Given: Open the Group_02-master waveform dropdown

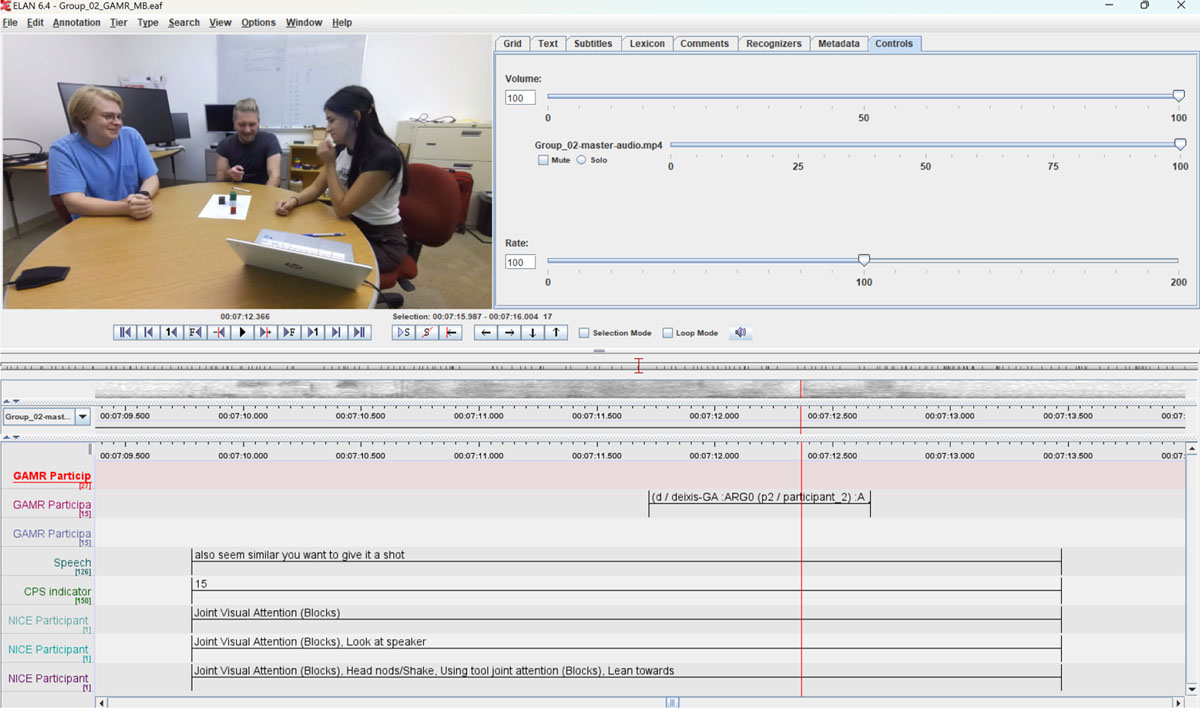Looking at the screenshot, I should pyautogui.click(x=82, y=417).
